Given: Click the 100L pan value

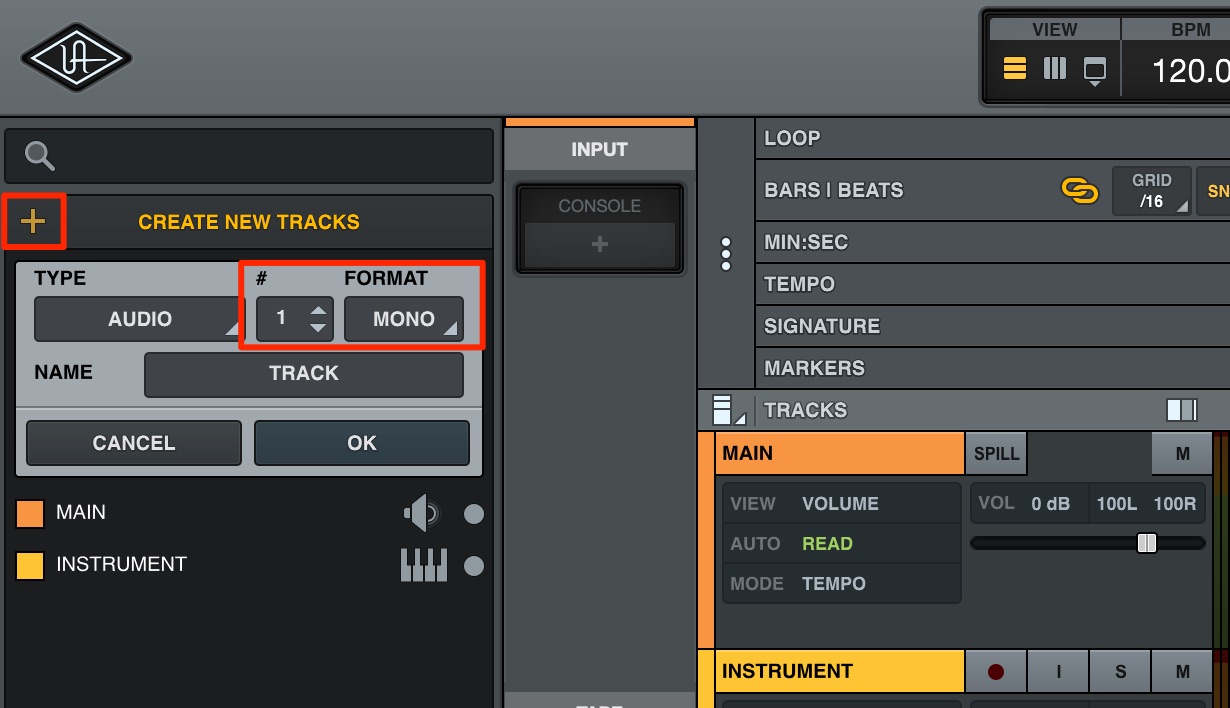Looking at the screenshot, I should [1116, 504].
